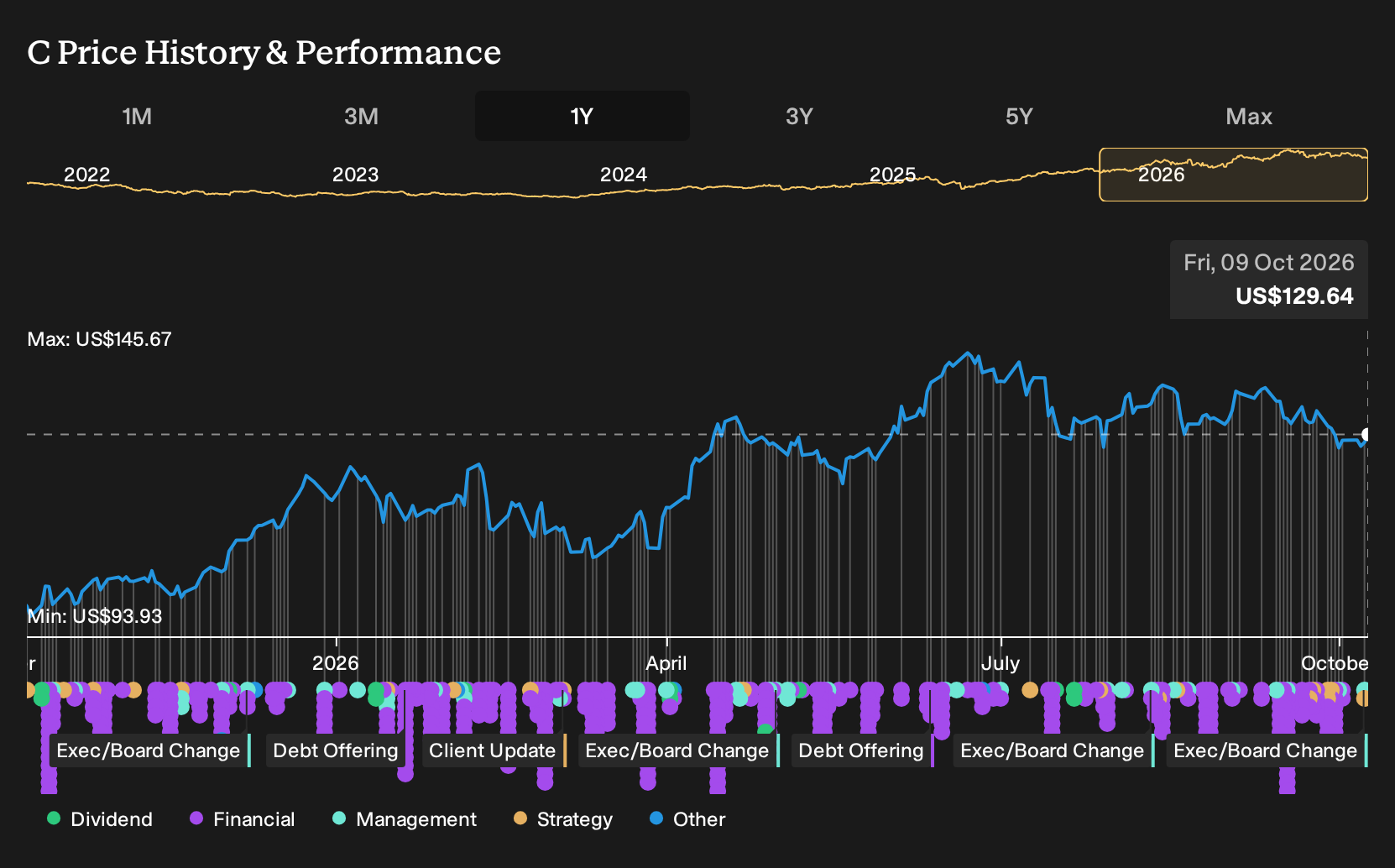The width and height of the screenshot is (1395, 868).
Task: Open the Exec/Board Change label below October
Action: [1267, 750]
